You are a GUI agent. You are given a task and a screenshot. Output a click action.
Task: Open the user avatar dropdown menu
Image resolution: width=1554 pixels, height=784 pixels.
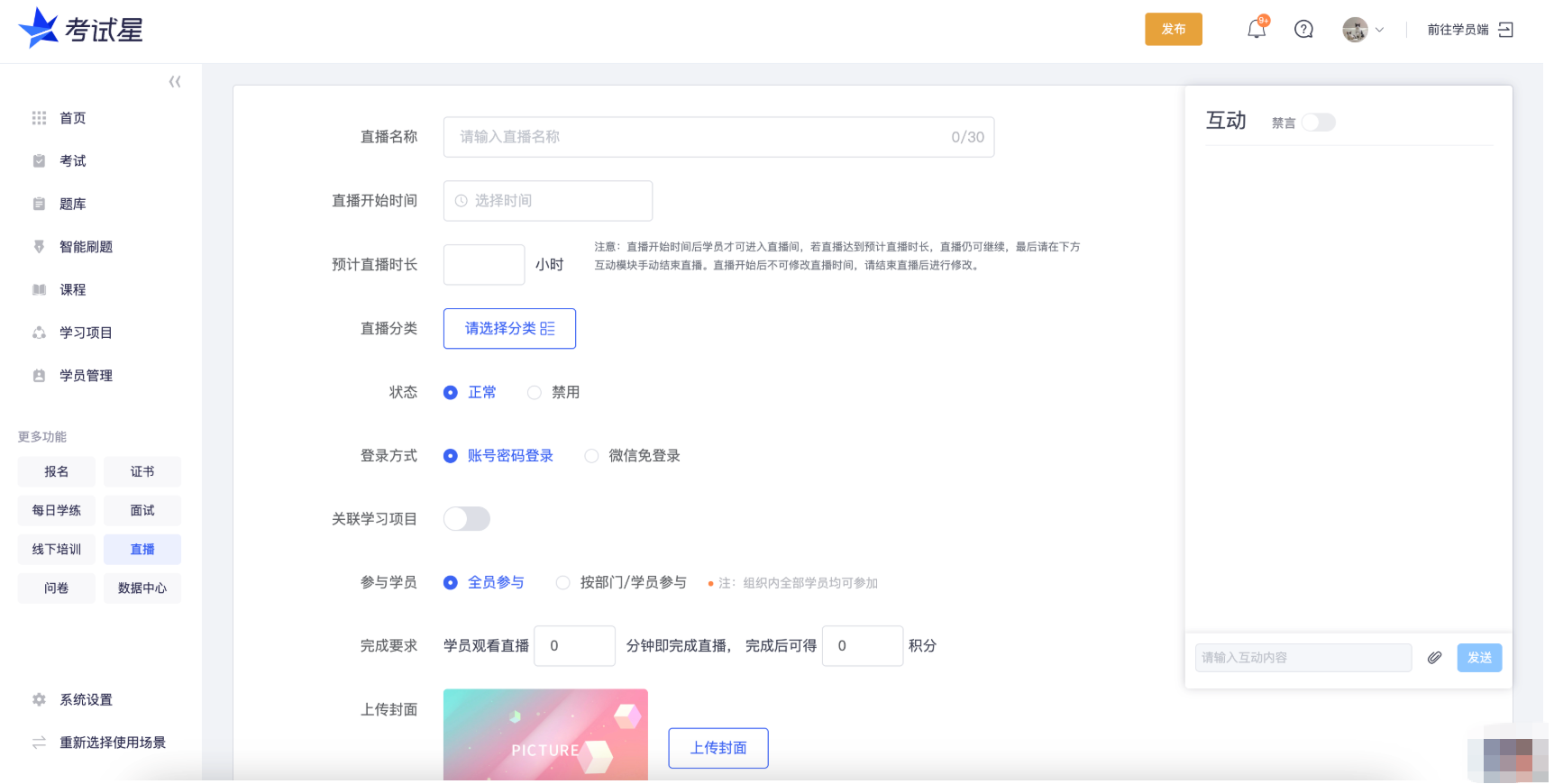pos(1363,30)
